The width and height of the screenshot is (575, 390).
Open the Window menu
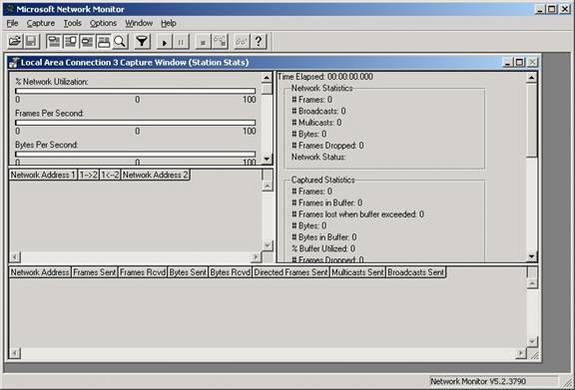tap(139, 23)
